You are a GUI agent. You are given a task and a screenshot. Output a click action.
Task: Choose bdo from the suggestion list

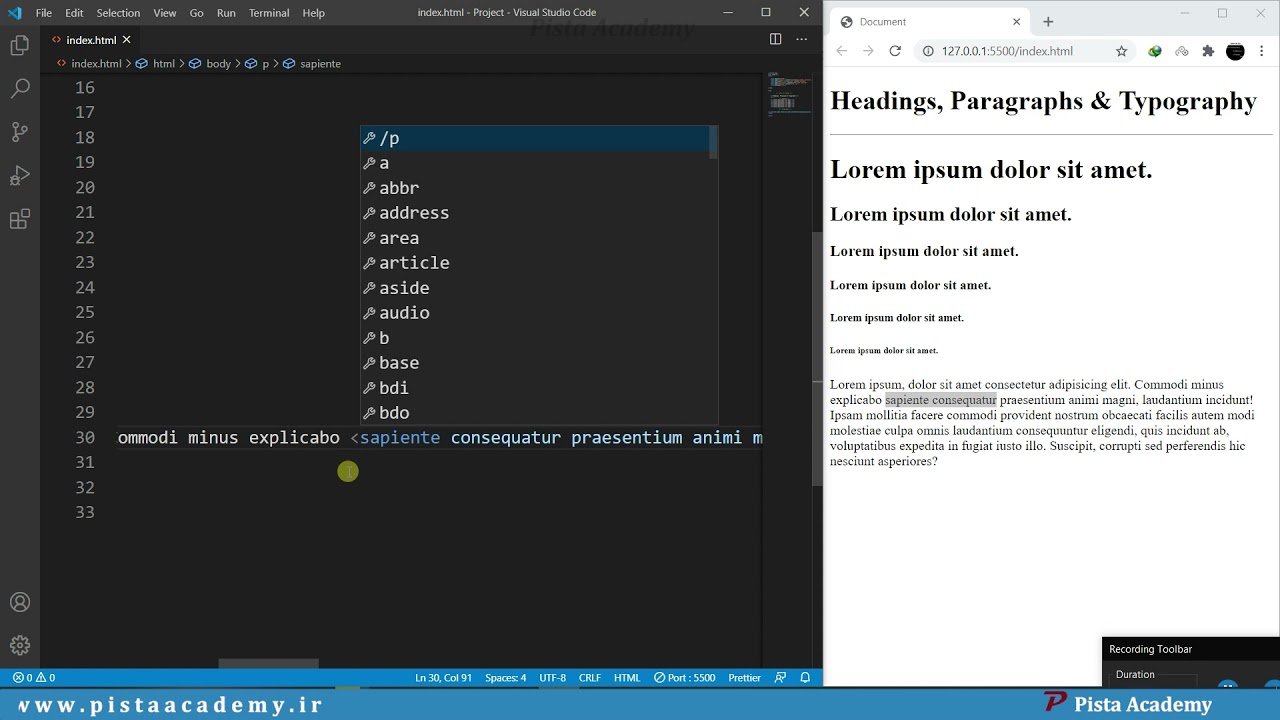coord(535,413)
